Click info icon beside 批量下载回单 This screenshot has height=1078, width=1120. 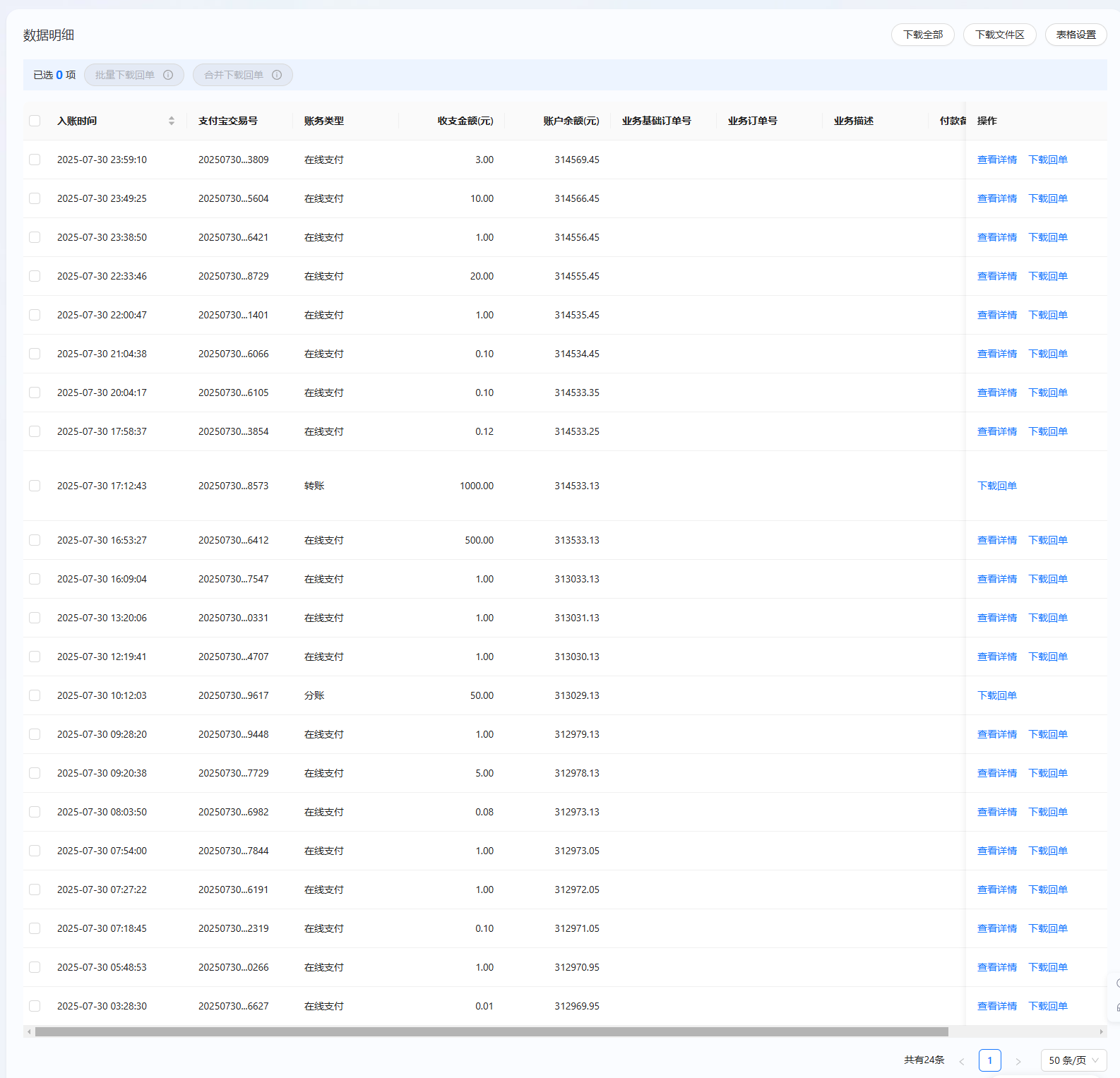[168, 75]
